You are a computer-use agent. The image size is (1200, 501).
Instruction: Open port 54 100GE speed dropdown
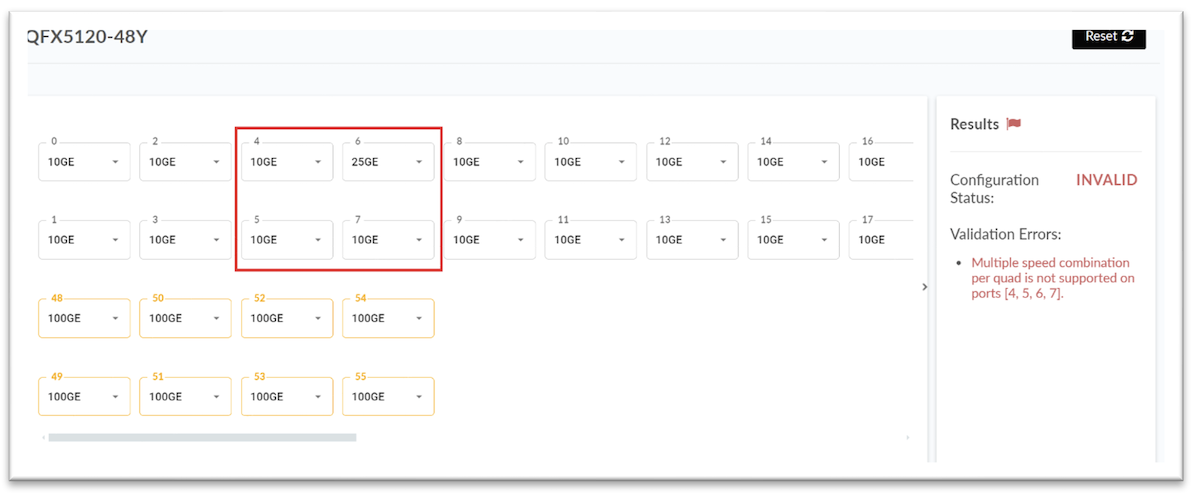pyautogui.click(x=388, y=318)
